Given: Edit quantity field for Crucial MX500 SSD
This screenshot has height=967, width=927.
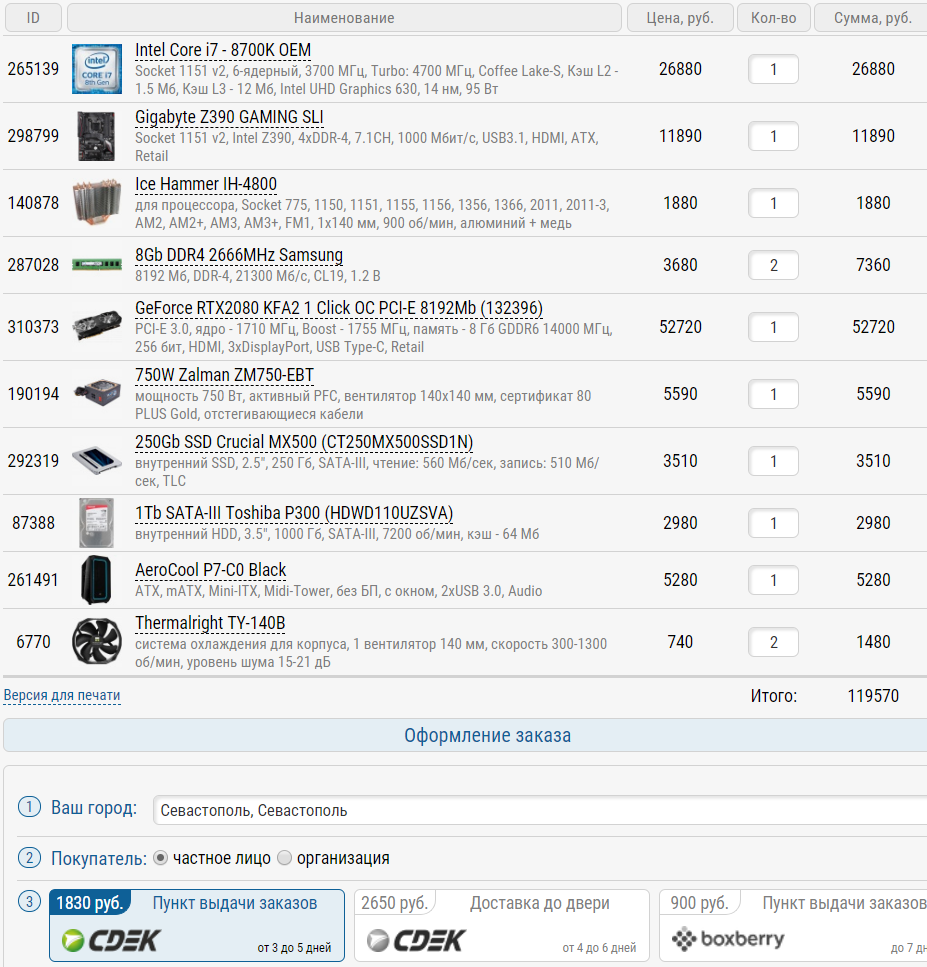Looking at the screenshot, I should click(773, 461).
